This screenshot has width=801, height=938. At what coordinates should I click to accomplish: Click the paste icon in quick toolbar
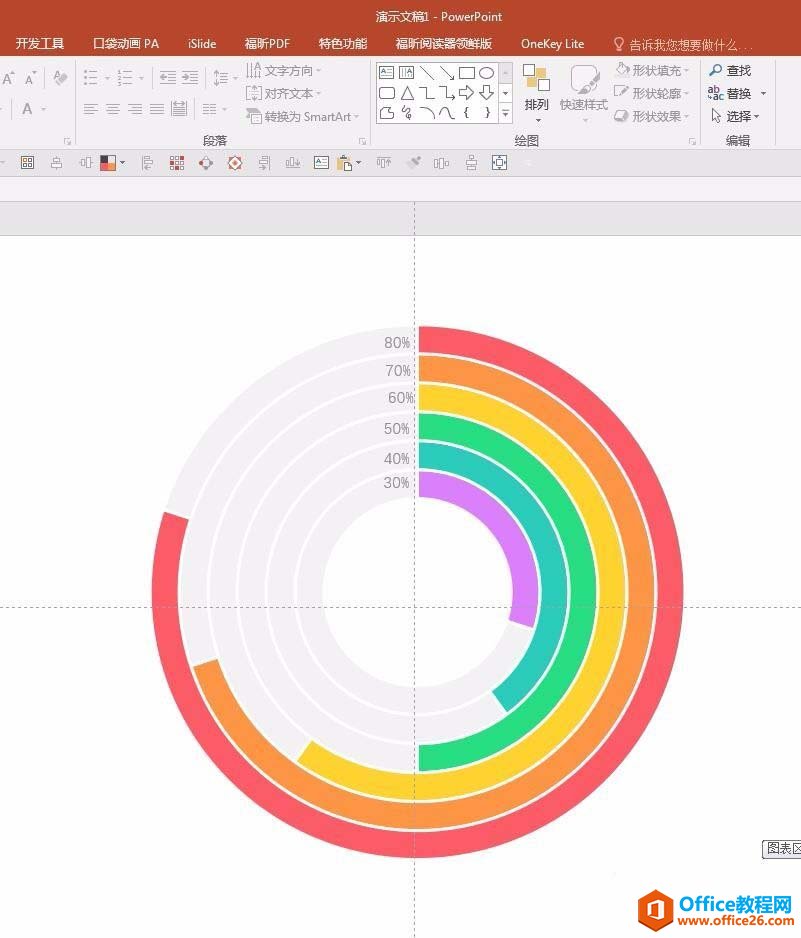click(x=345, y=162)
